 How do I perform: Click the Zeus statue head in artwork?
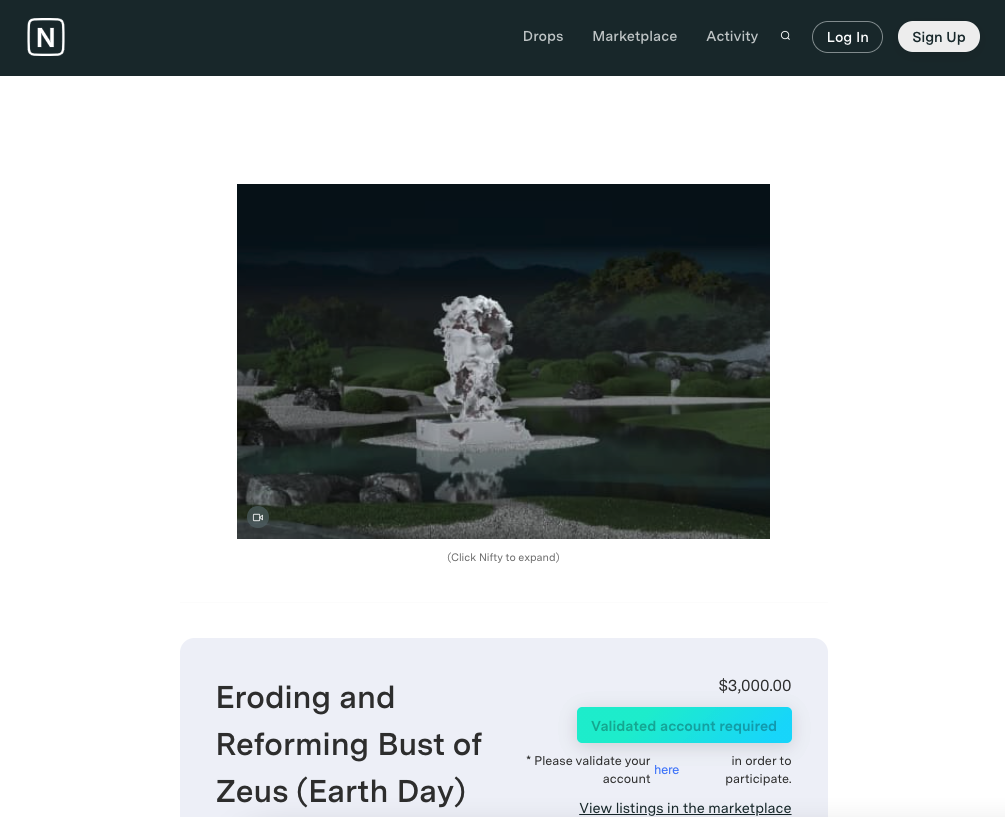473,340
